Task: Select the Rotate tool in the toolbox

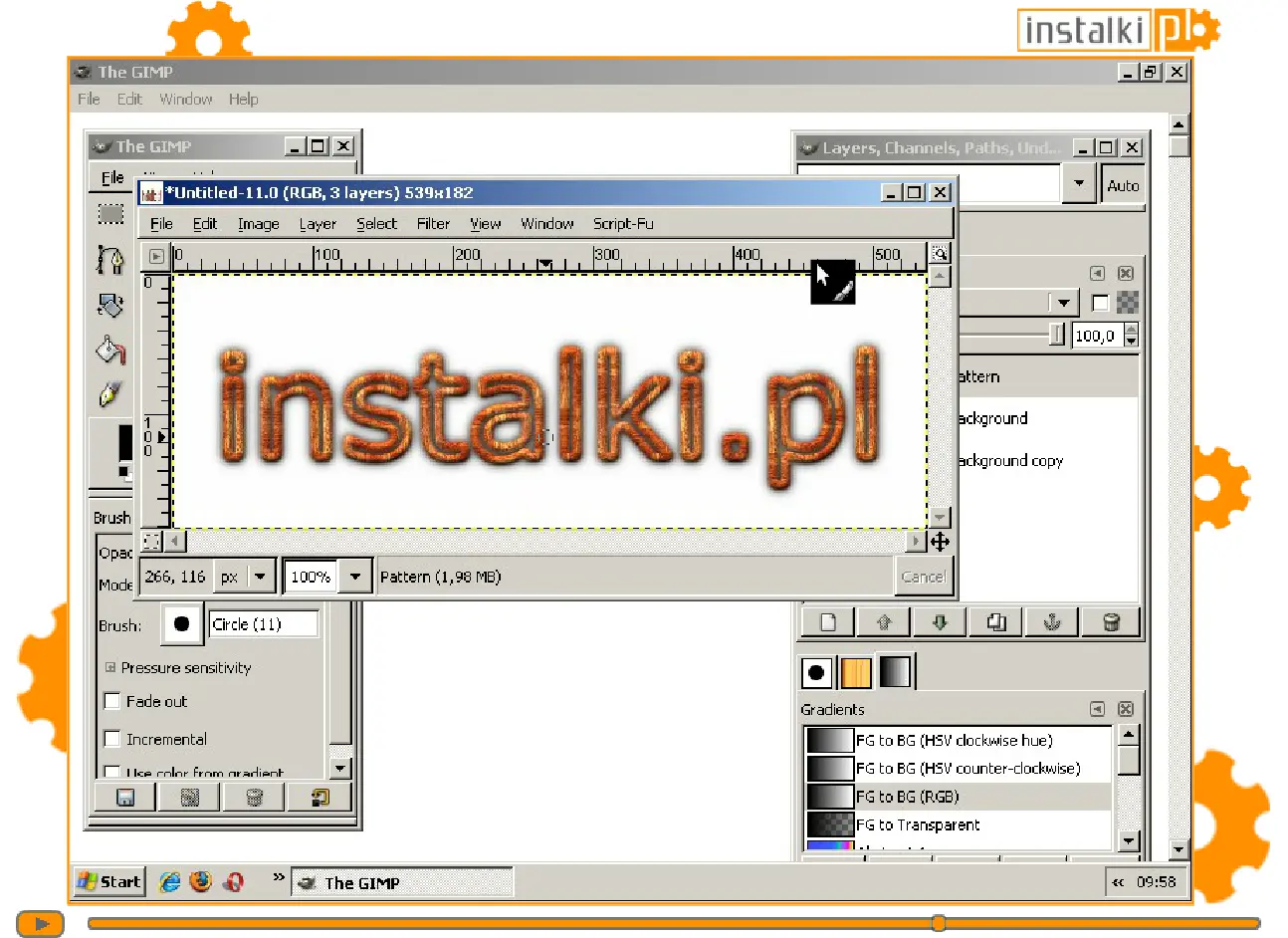Action: 110,306
